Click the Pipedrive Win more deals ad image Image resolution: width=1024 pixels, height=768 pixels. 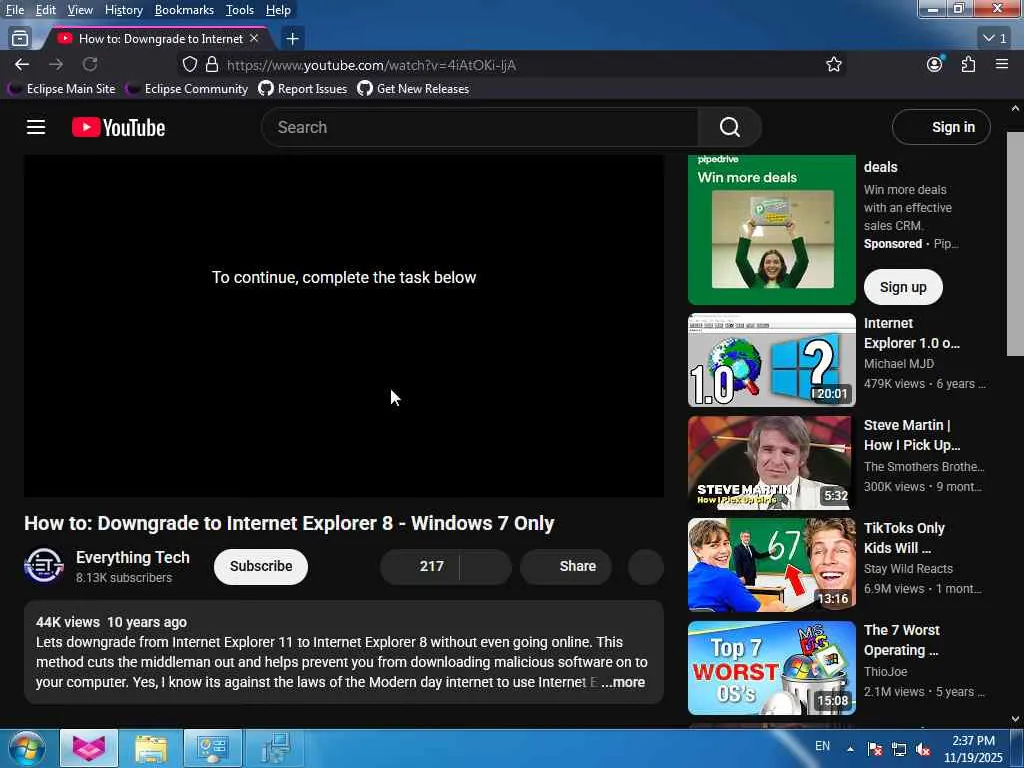pyautogui.click(x=771, y=230)
